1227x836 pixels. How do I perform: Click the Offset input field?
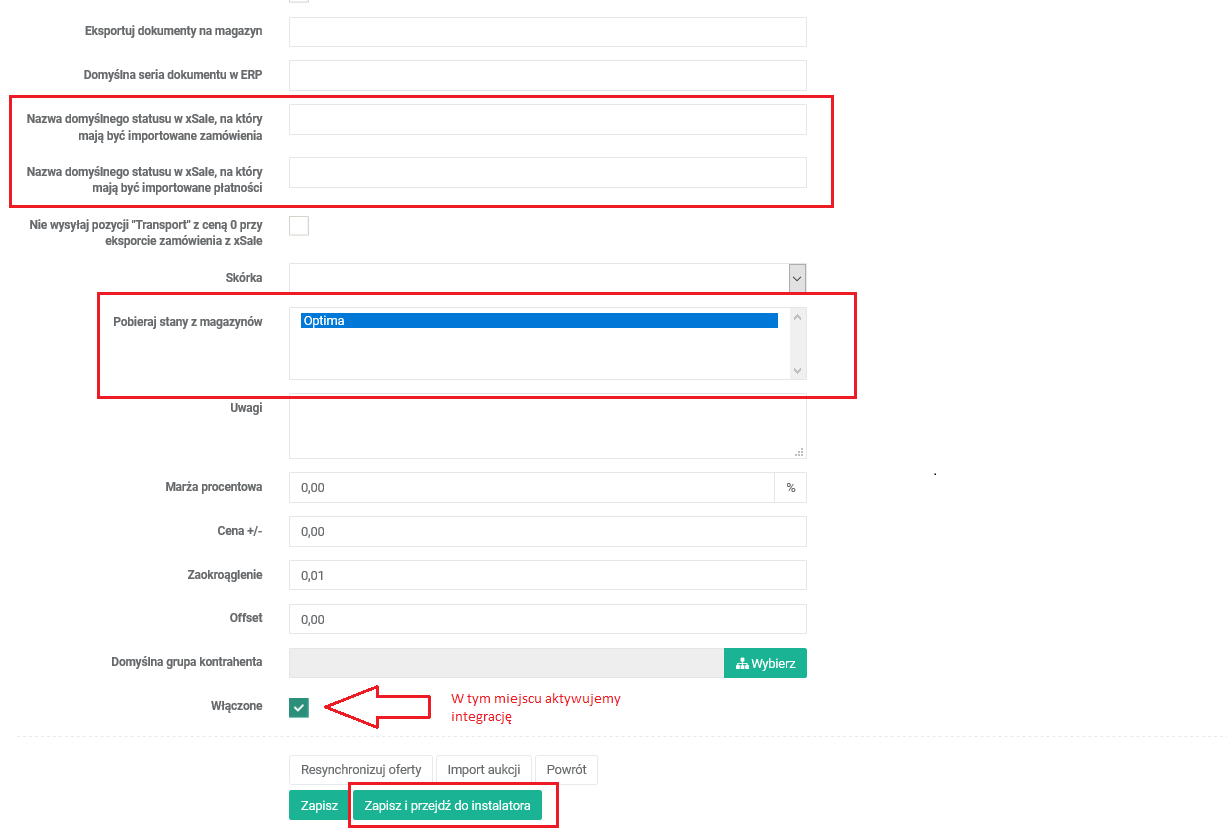click(x=547, y=619)
